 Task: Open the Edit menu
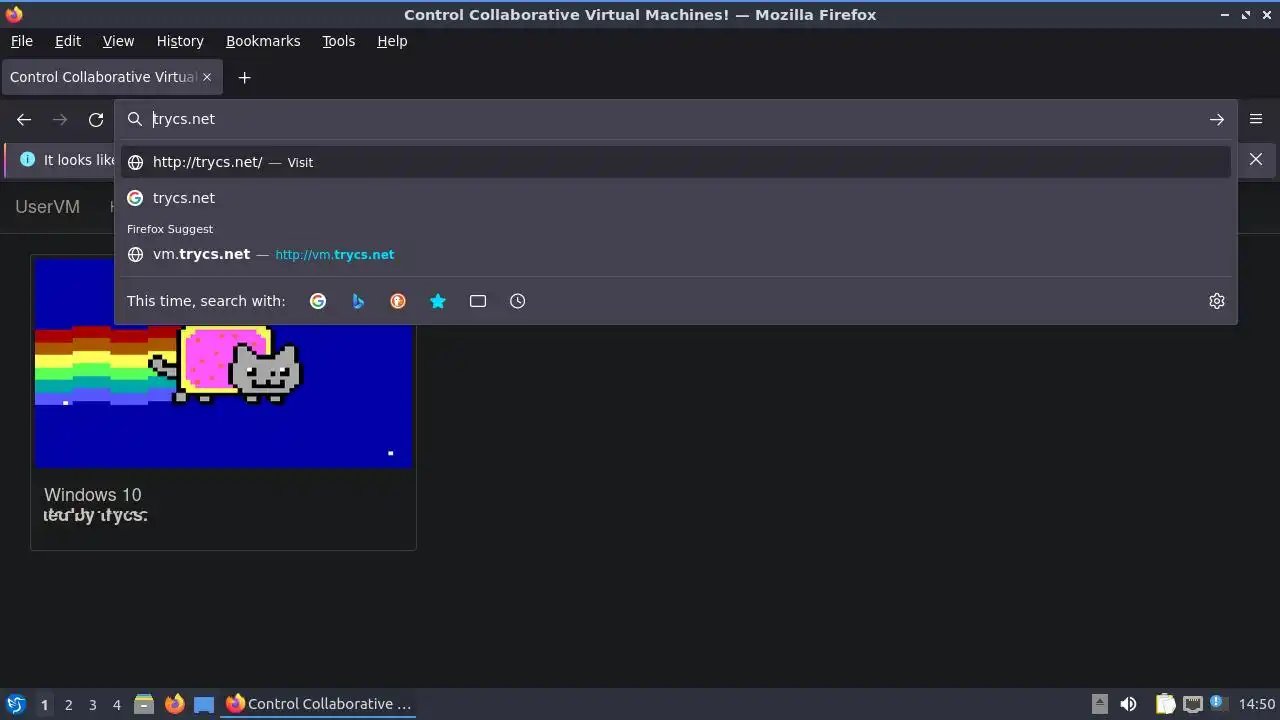pos(68,41)
